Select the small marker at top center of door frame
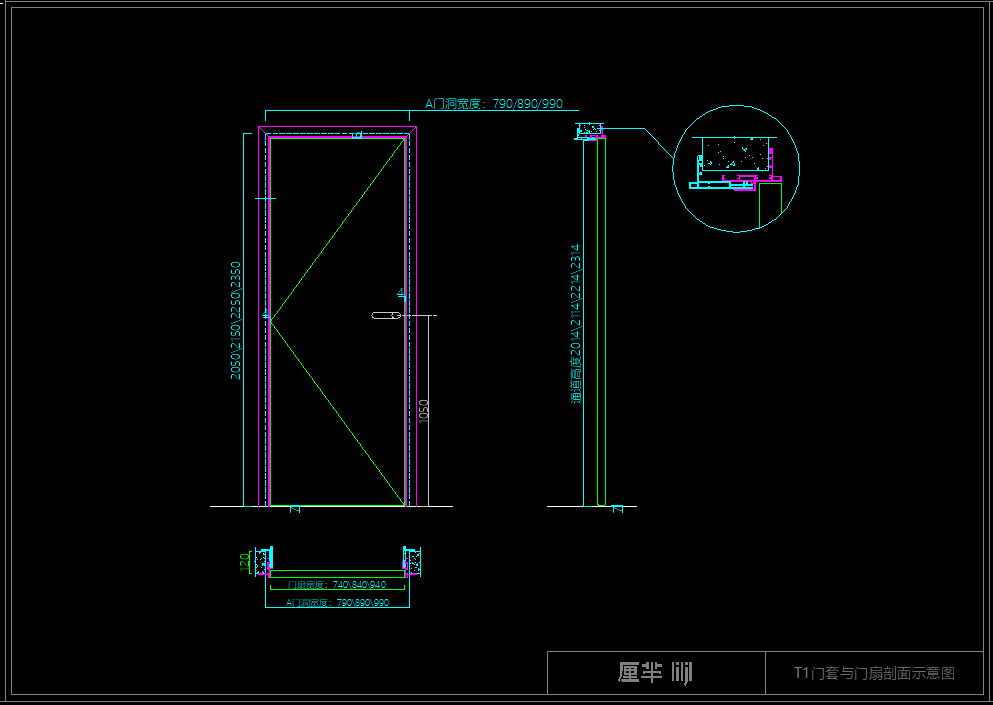Image resolution: width=993 pixels, height=705 pixels. [356, 134]
